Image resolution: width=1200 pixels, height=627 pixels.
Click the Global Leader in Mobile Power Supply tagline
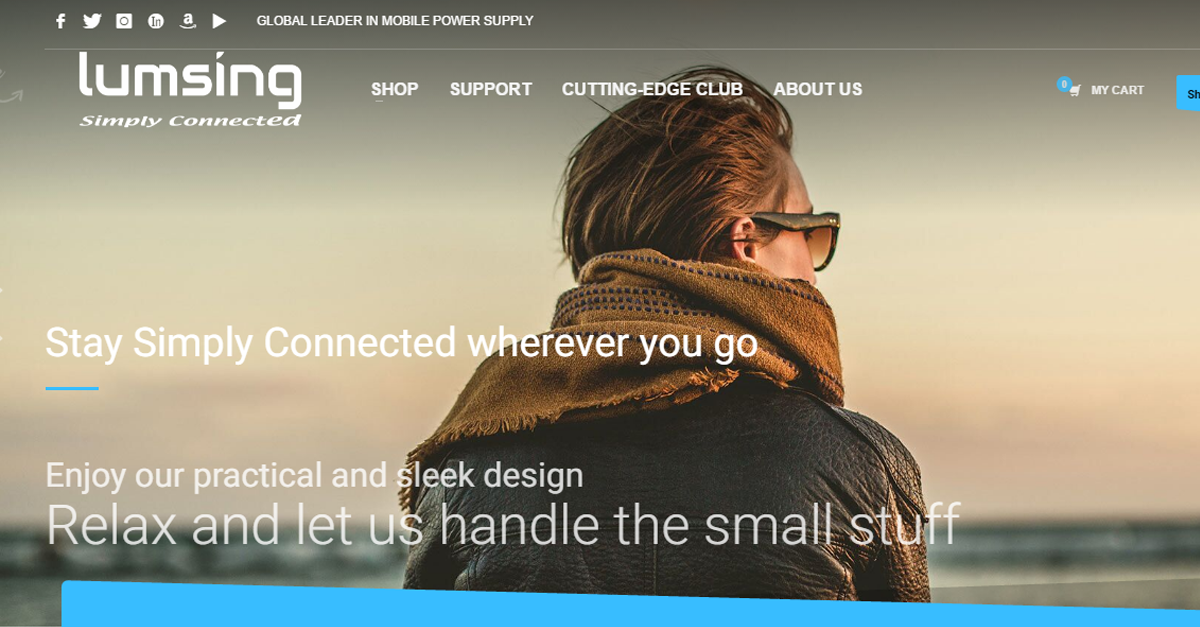click(x=395, y=21)
